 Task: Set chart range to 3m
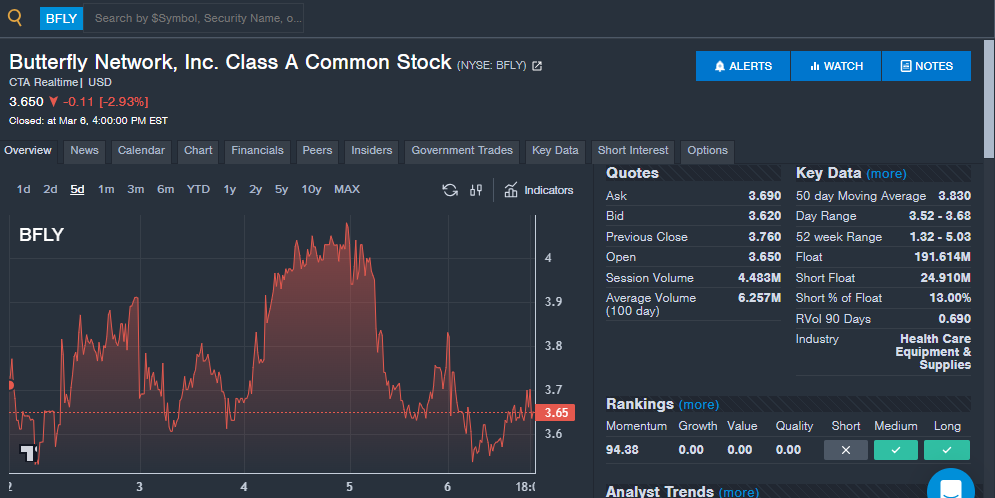(x=136, y=189)
